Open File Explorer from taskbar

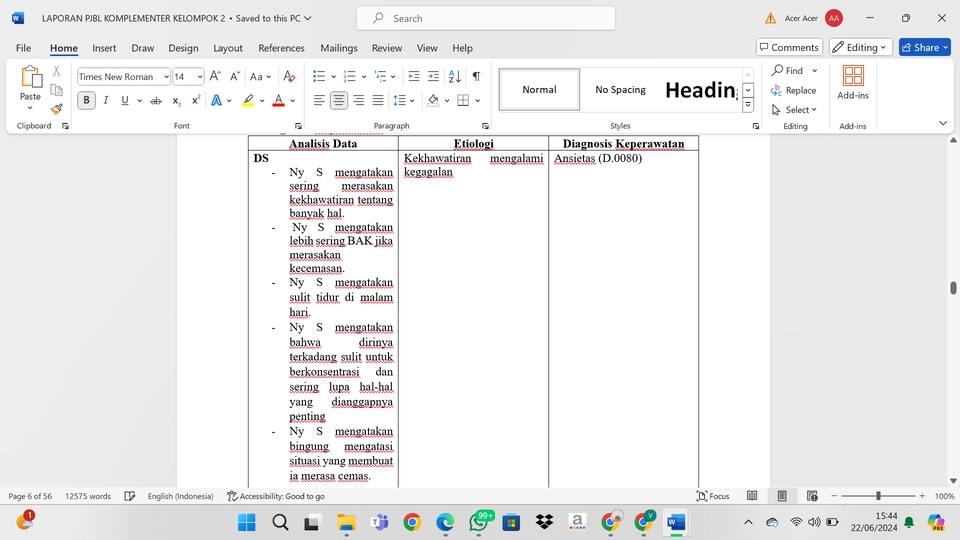click(x=346, y=522)
